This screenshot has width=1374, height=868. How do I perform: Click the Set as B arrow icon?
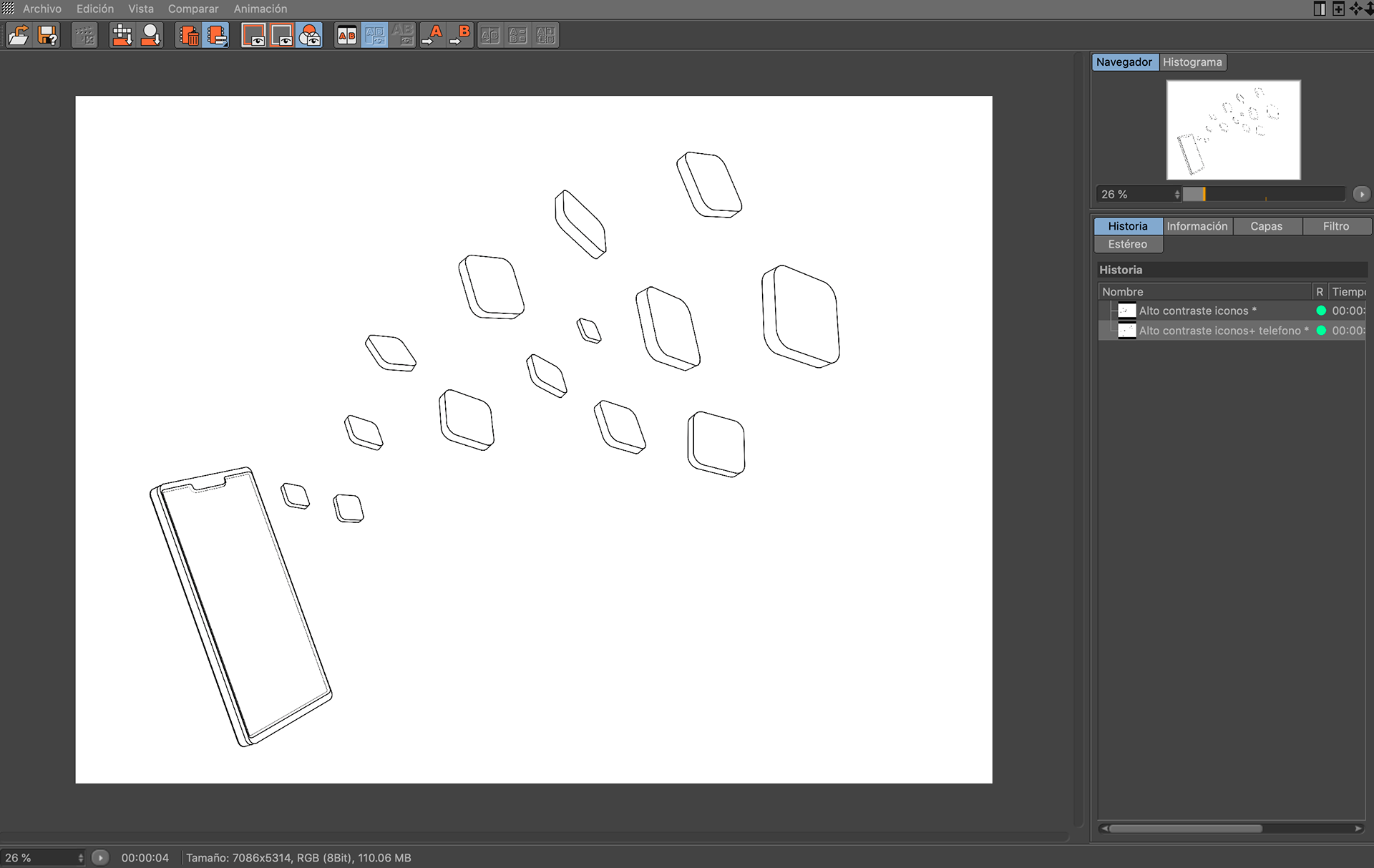tap(460, 35)
